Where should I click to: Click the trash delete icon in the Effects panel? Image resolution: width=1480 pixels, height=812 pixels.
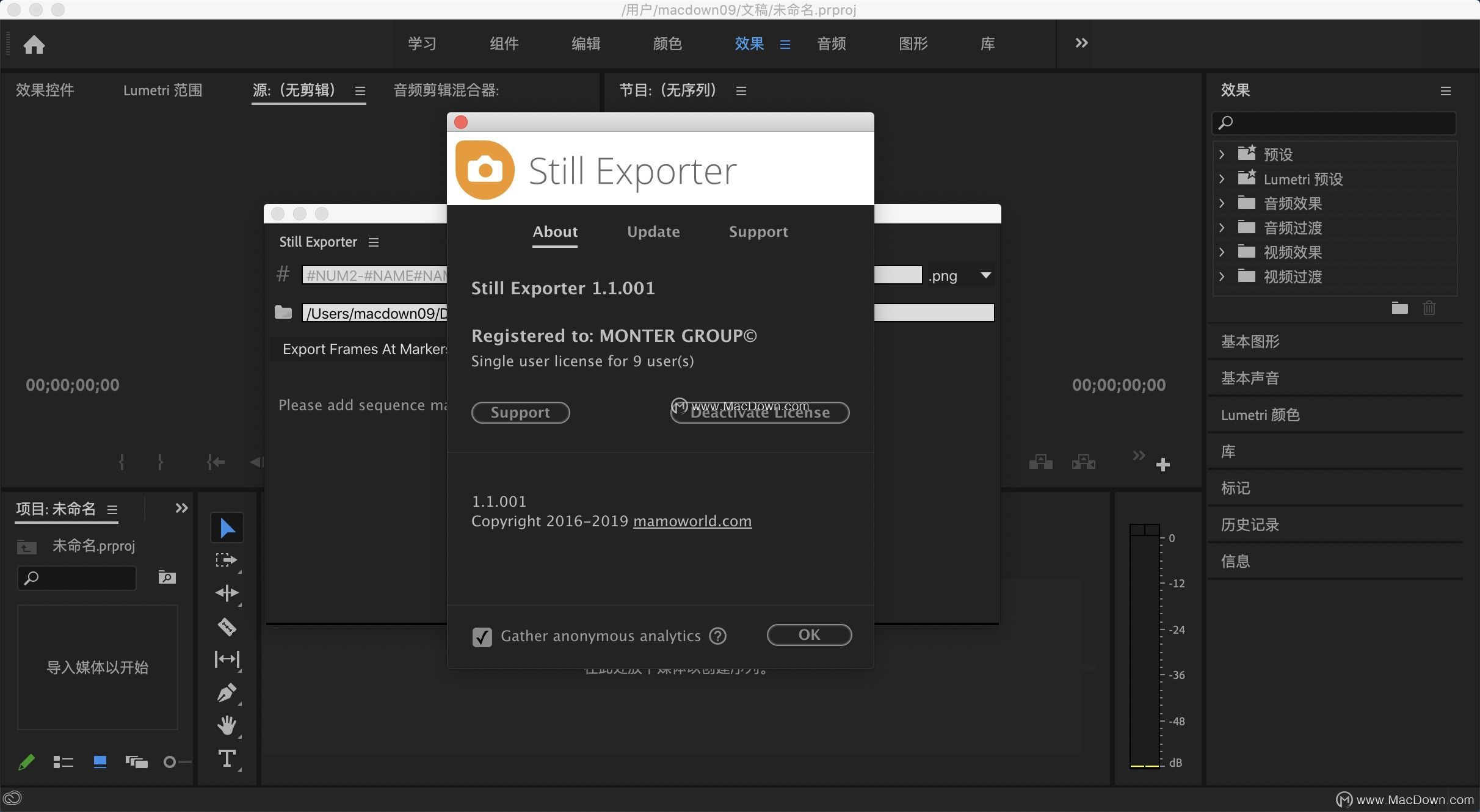[x=1429, y=308]
